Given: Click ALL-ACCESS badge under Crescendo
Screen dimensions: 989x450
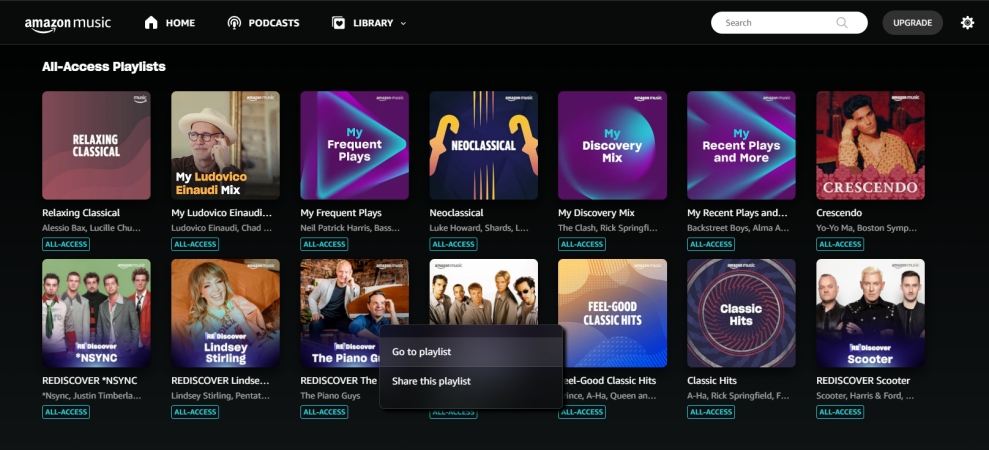Looking at the screenshot, I should (x=840, y=244).
